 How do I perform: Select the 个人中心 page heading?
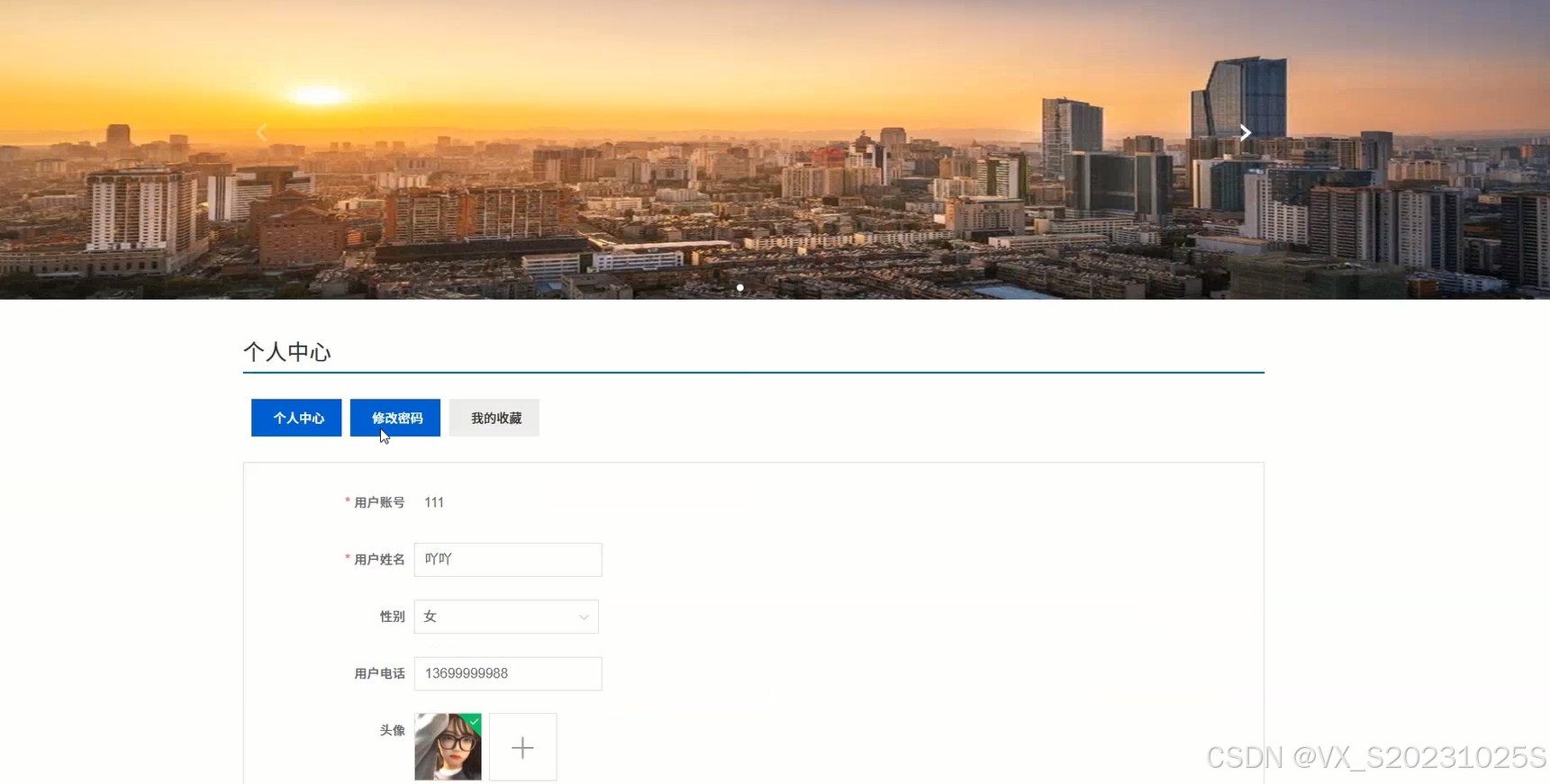tap(287, 352)
